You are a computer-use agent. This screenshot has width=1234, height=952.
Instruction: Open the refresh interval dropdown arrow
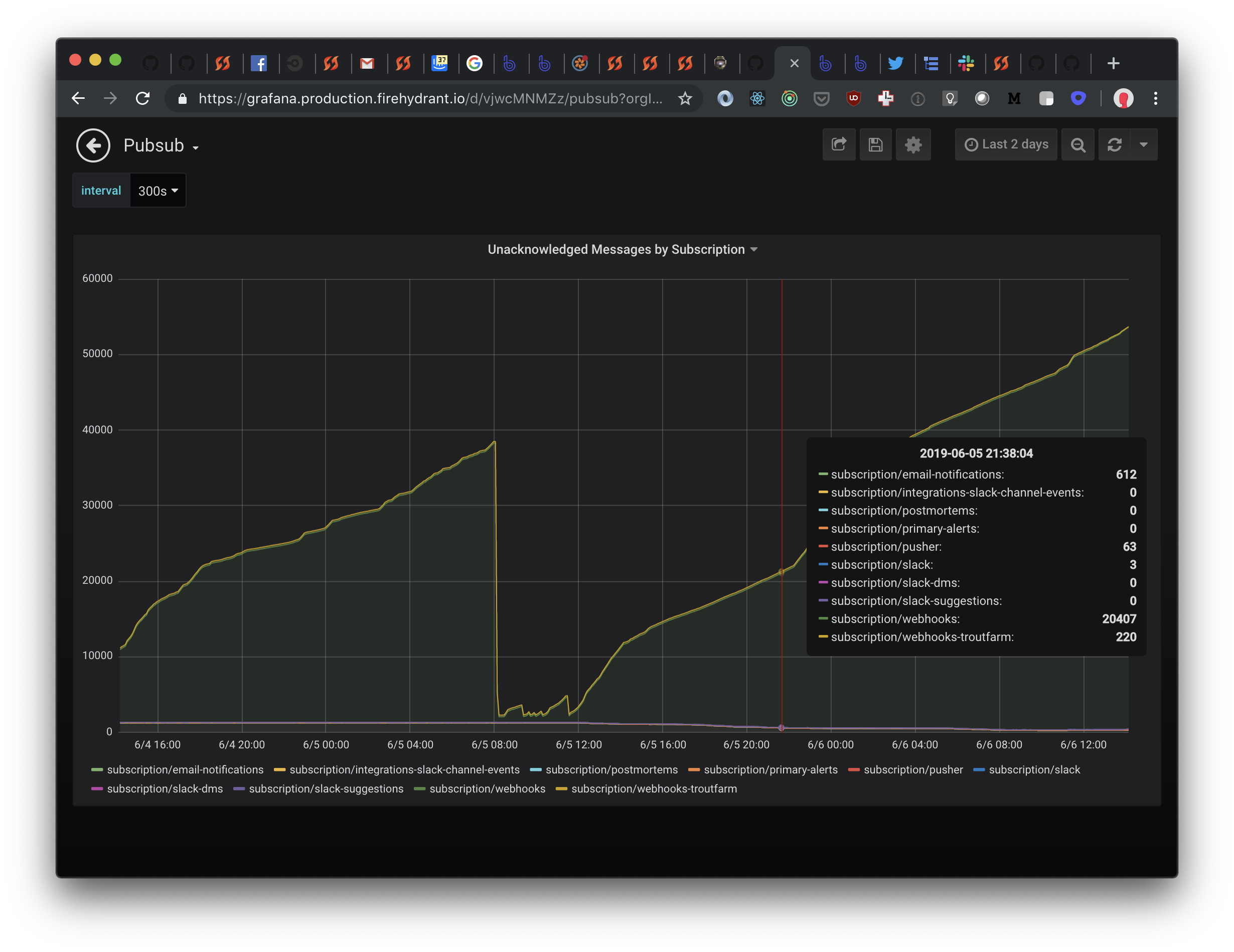[x=1143, y=144]
